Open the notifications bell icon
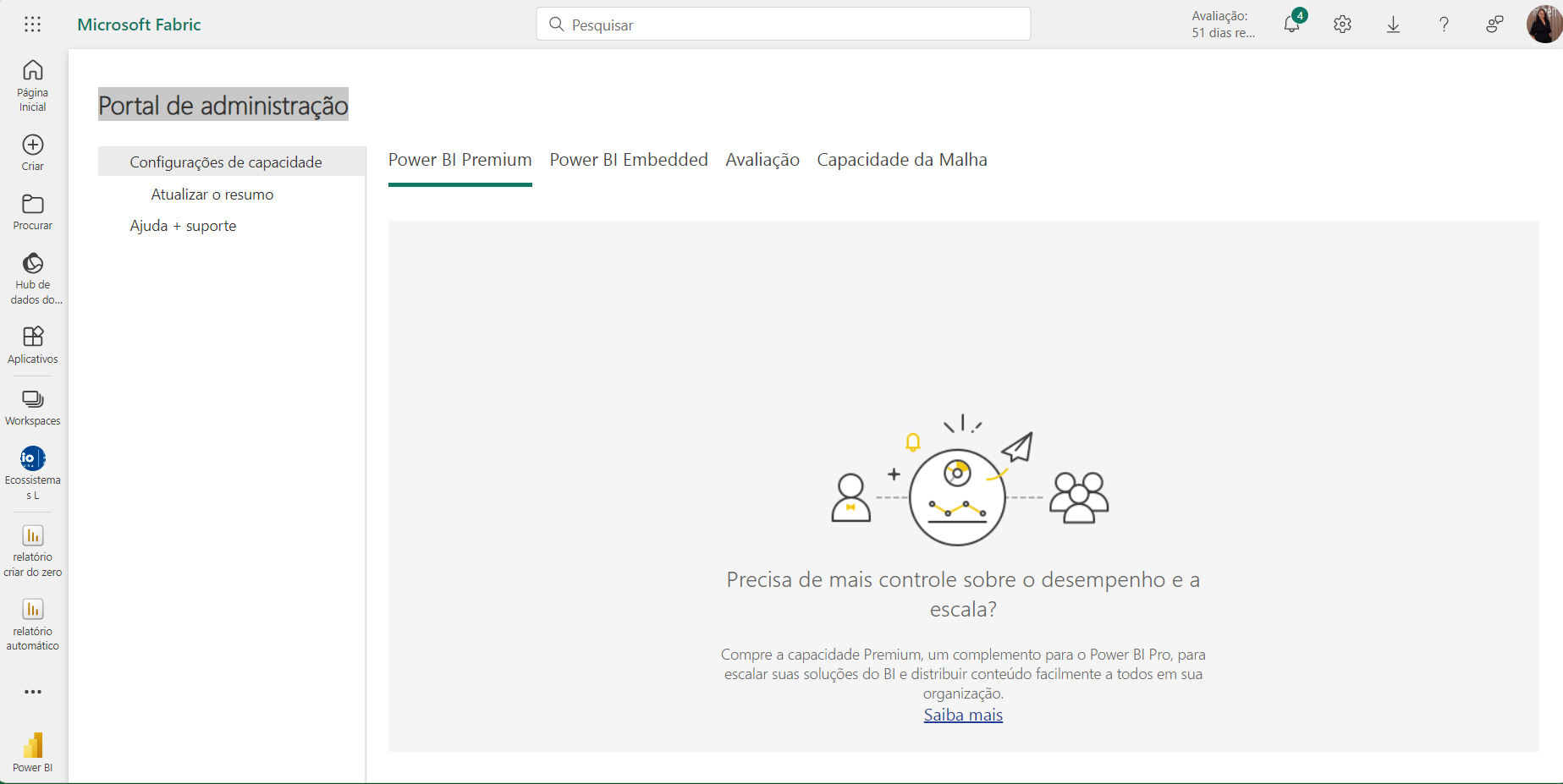The width and height of the screenshot is (1563, 784). pyautogui.click(x=1292, y=24)
